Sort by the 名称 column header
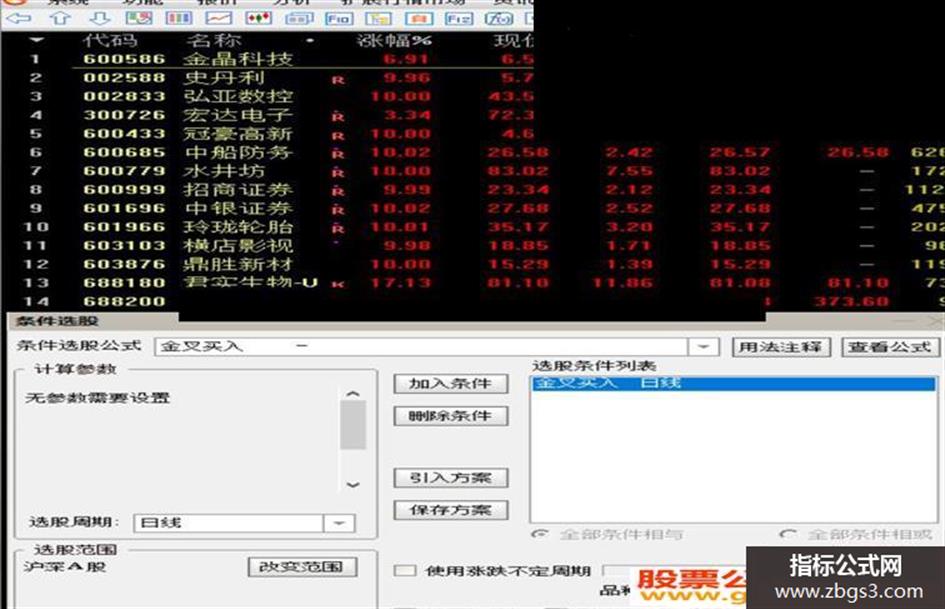This screenshot has width=945, height=609. 213,40
